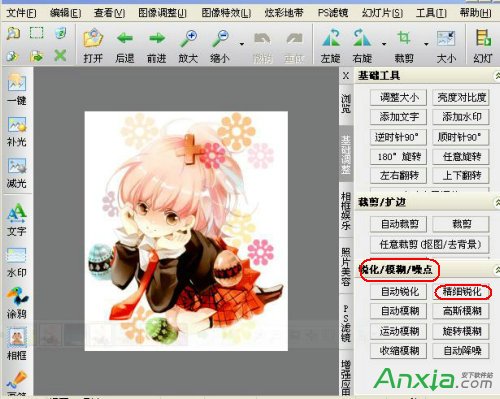Switch to the 浏览 side tab

(346, 104)
